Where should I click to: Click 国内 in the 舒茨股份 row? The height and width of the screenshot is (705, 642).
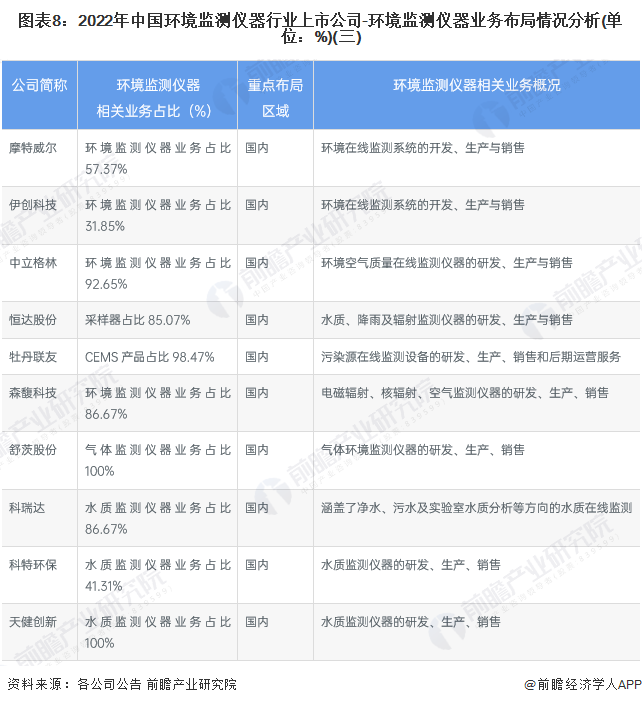click(257, 450)
